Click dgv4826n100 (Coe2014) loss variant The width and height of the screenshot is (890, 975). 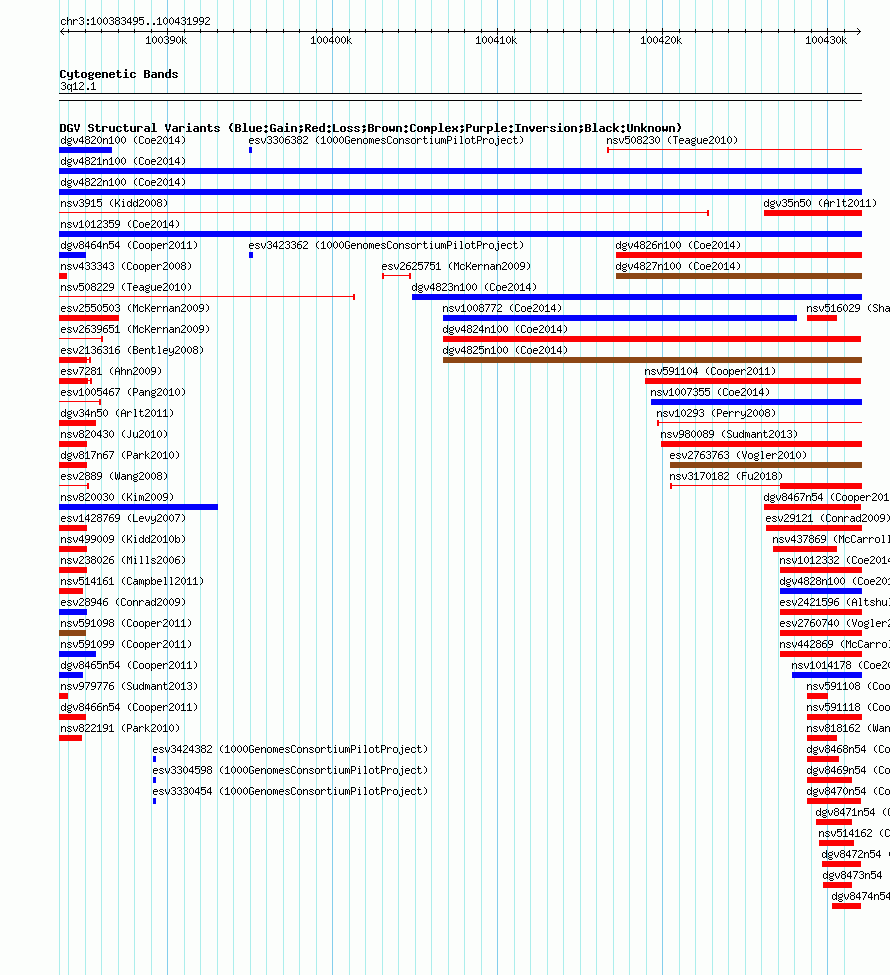tap(678, 246)
